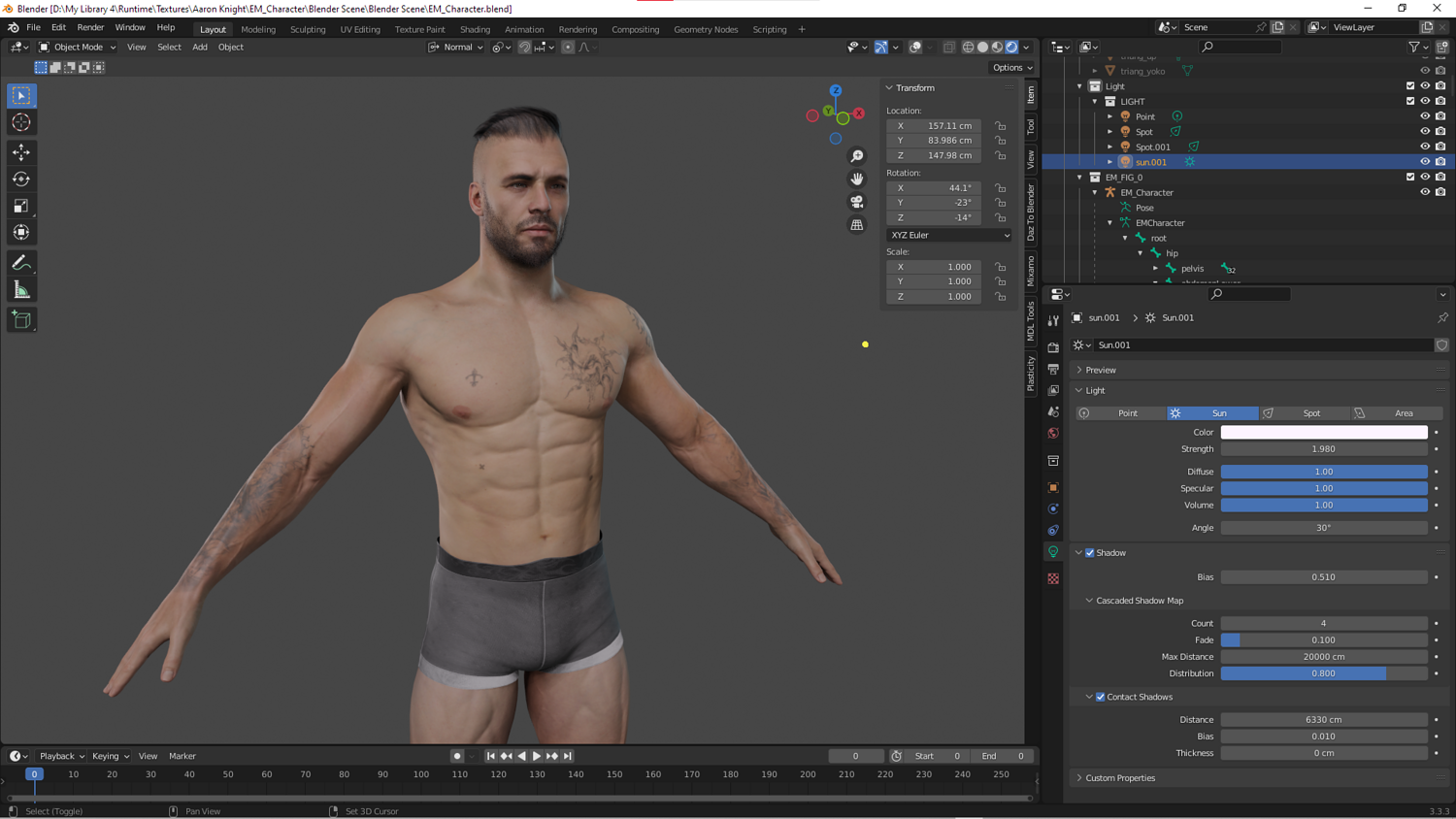Image resolution: width=1456 pixels, height=819 pixels.
Task: Jump to the timeline end frame
Action: pos(568,756)
